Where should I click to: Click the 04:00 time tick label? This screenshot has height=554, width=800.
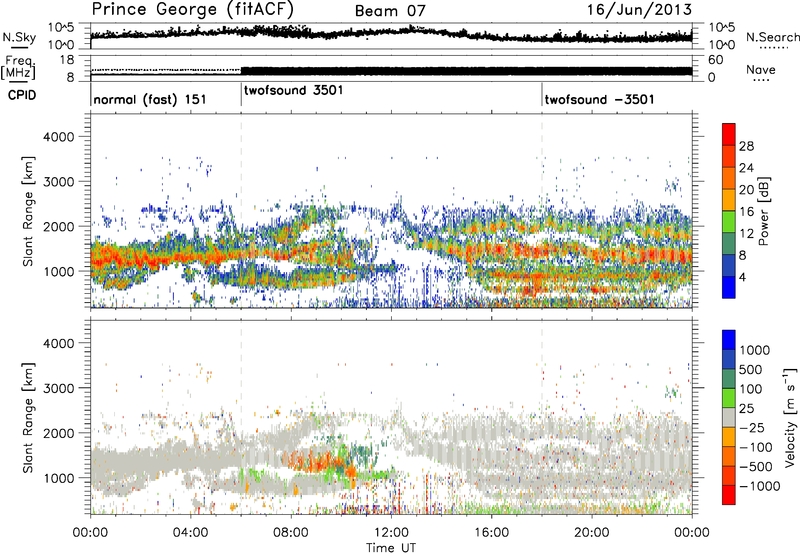tap(190, 533)
